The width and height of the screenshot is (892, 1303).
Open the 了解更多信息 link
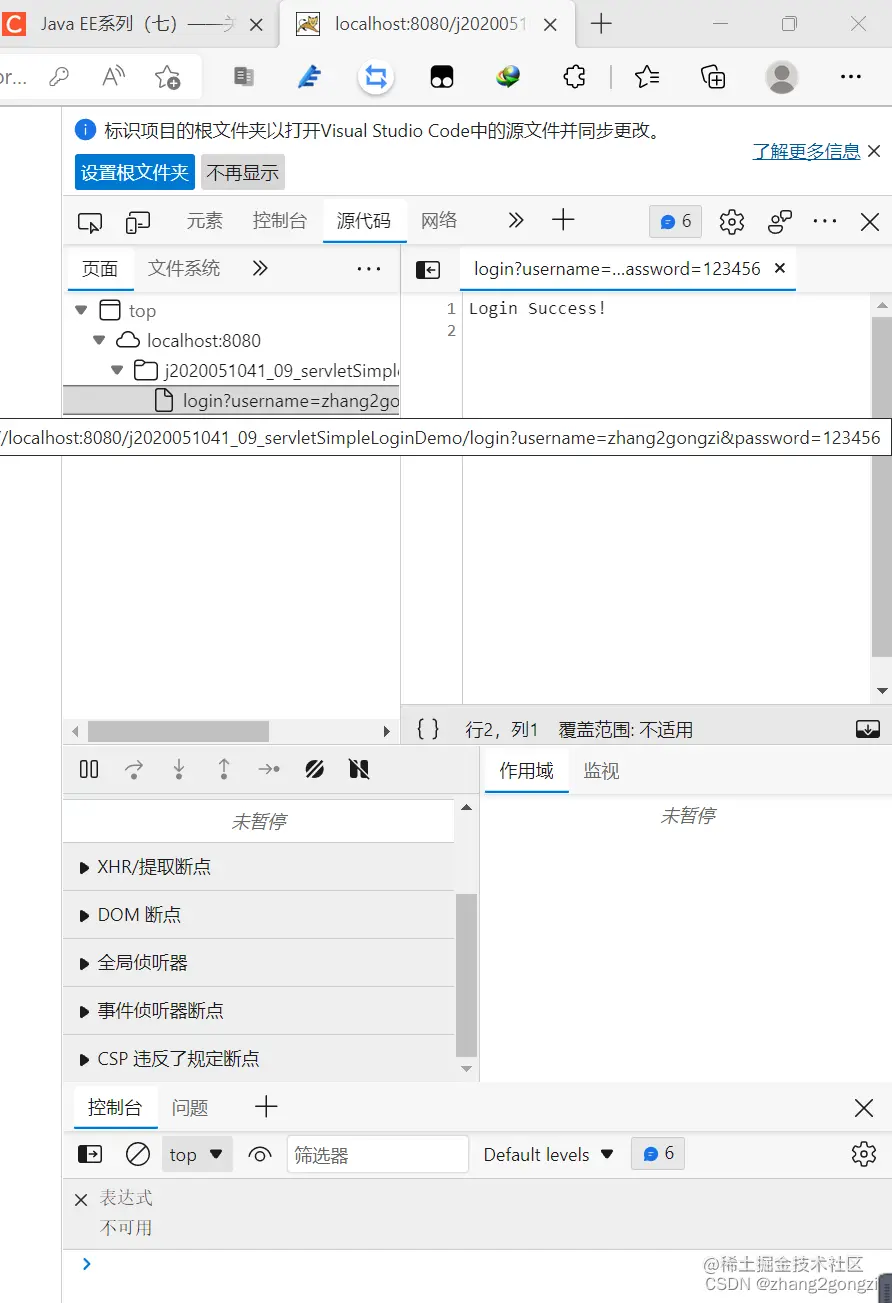coord(806,151)
